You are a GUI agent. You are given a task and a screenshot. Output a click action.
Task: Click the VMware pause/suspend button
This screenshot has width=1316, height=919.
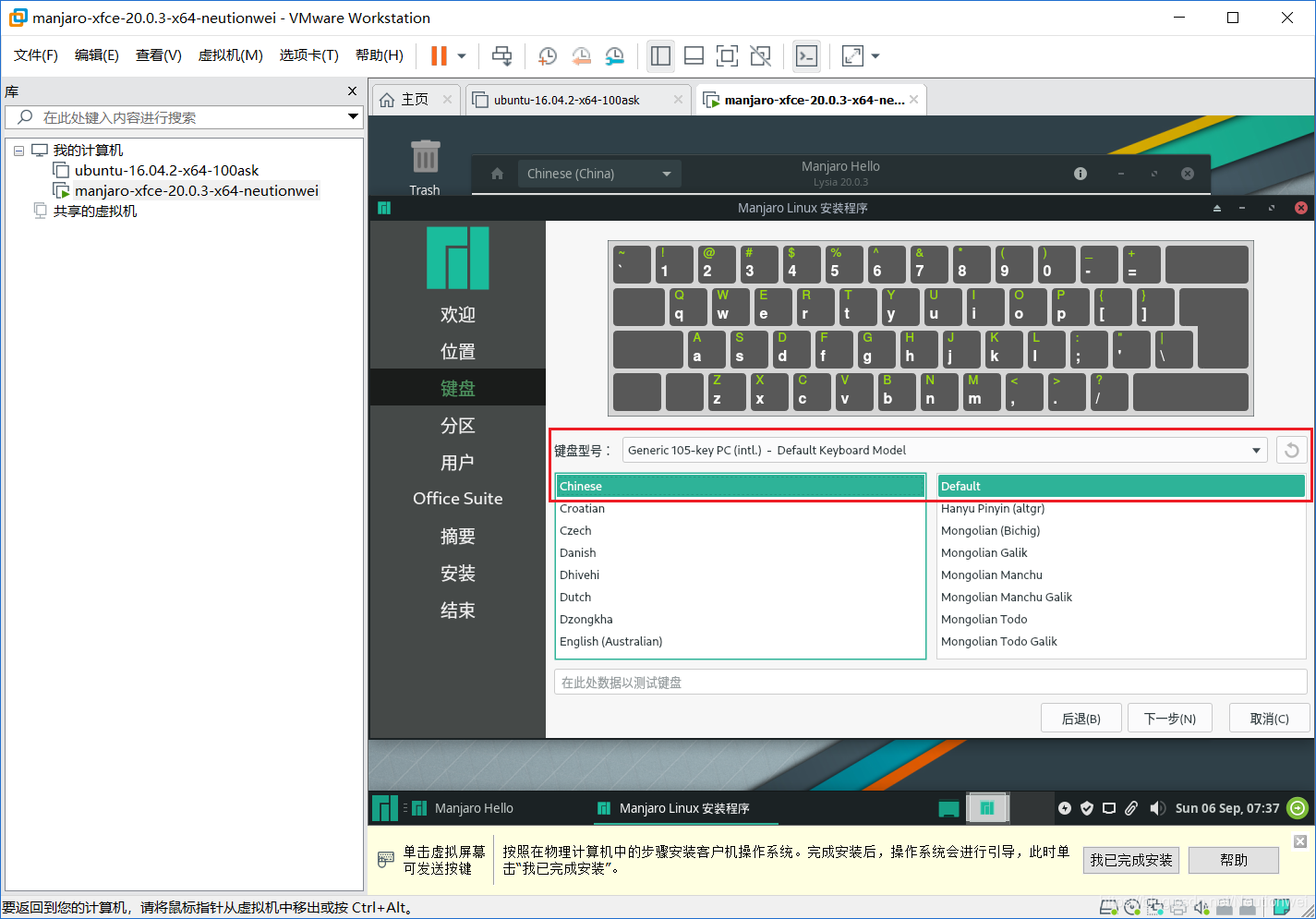[439, 56]
